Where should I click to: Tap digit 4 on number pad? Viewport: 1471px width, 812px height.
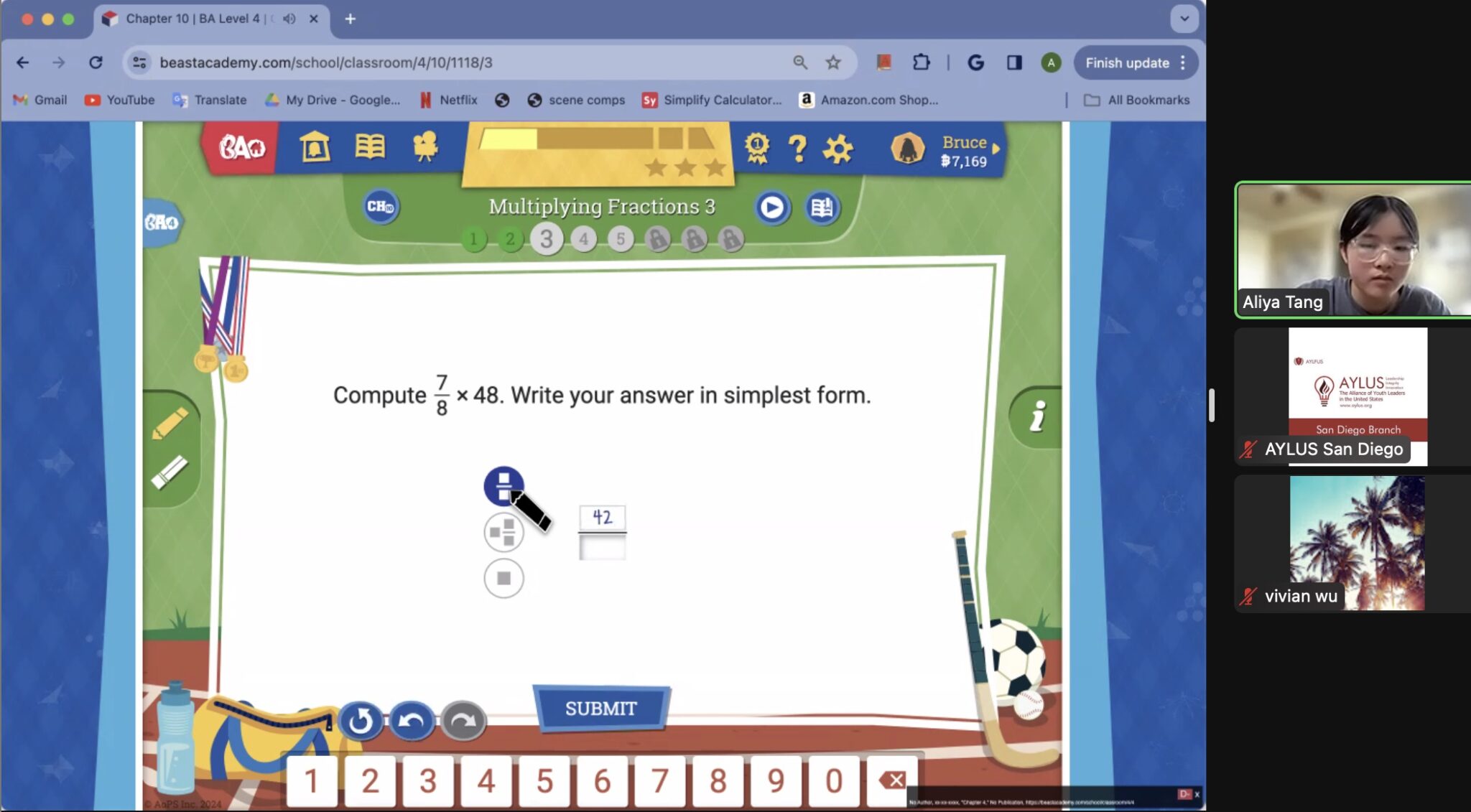(486, 780)
